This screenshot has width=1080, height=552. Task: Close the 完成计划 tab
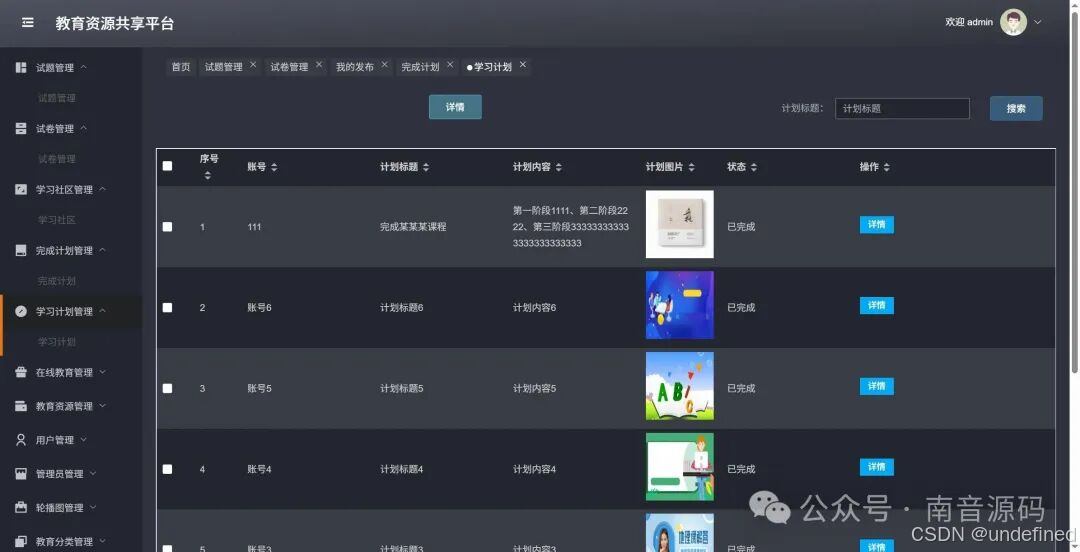pyautogui.click(x=450, y=64)
